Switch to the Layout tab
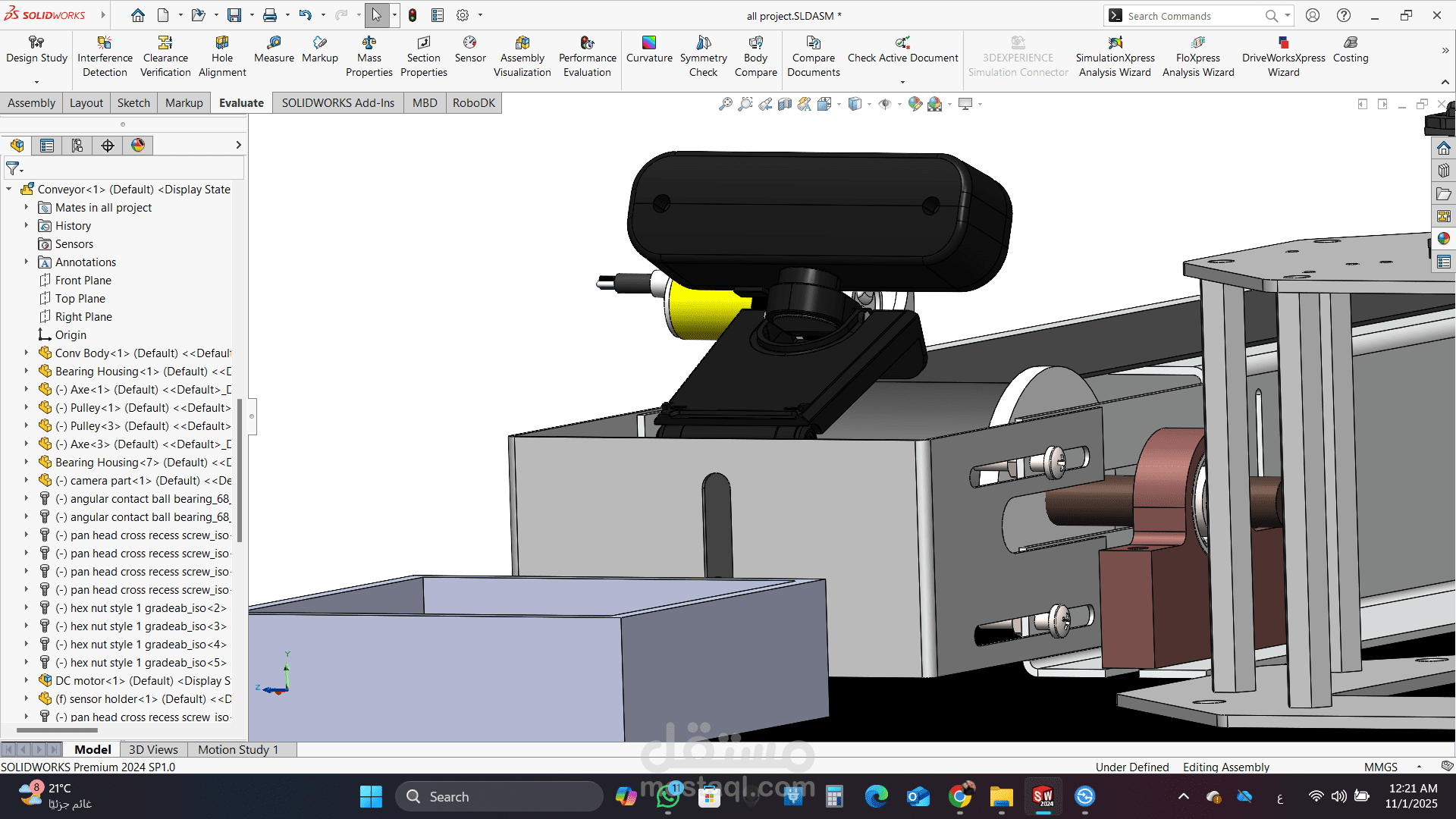 coord(86,103)
